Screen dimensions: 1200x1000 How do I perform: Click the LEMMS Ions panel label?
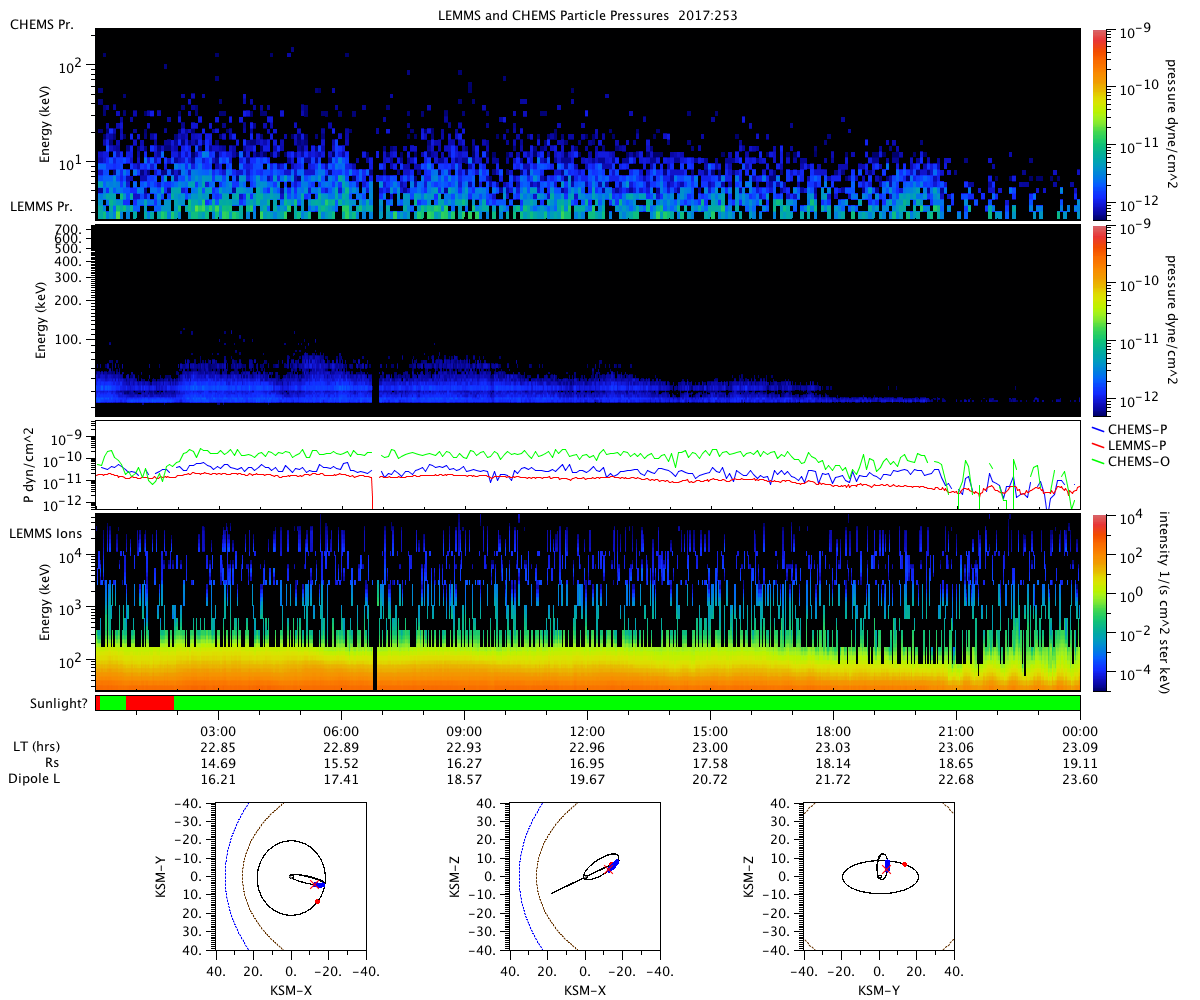(46, 534)
